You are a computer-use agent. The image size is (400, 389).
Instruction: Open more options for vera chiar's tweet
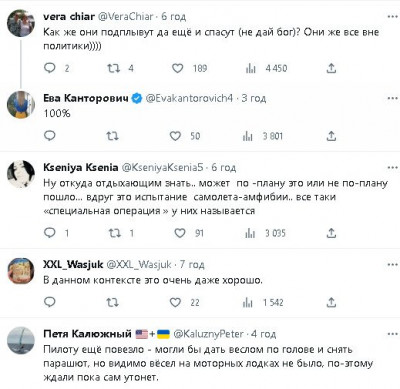[392, 16]
